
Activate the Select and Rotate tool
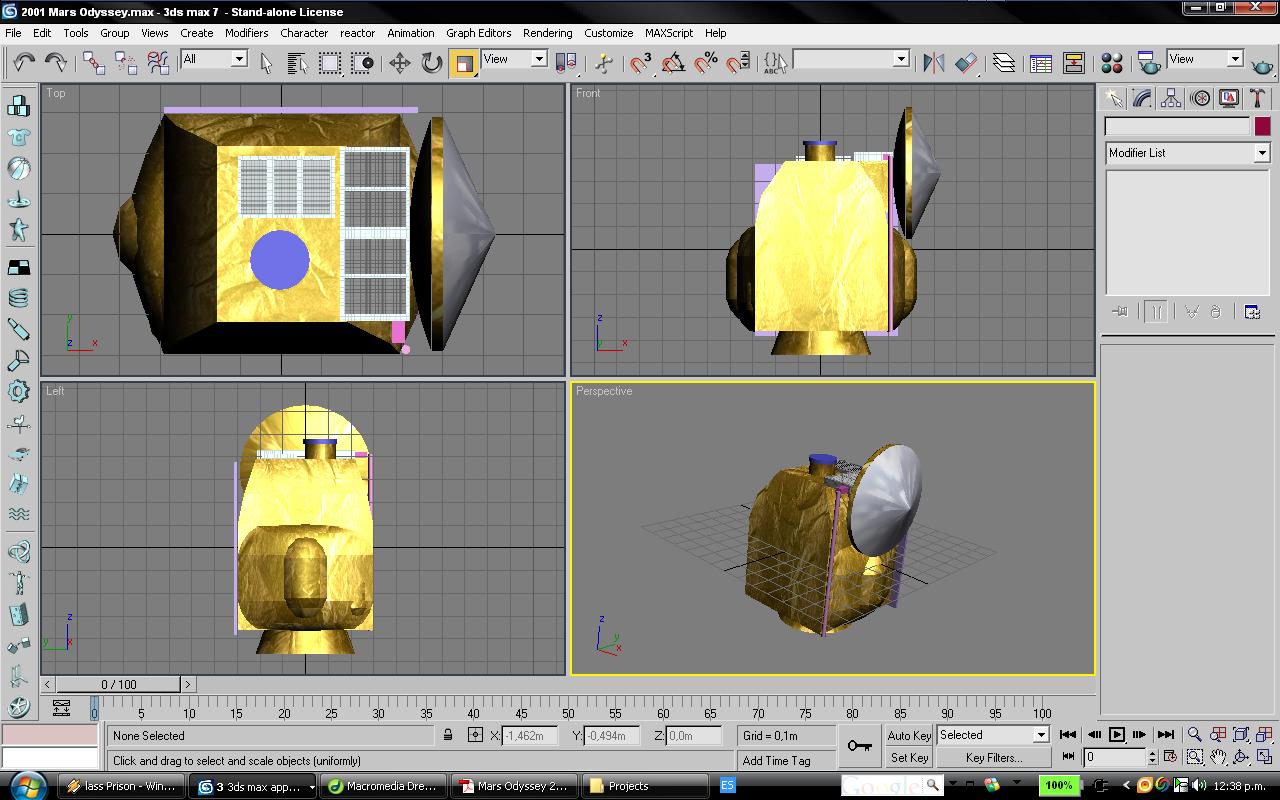pos(432,63)
